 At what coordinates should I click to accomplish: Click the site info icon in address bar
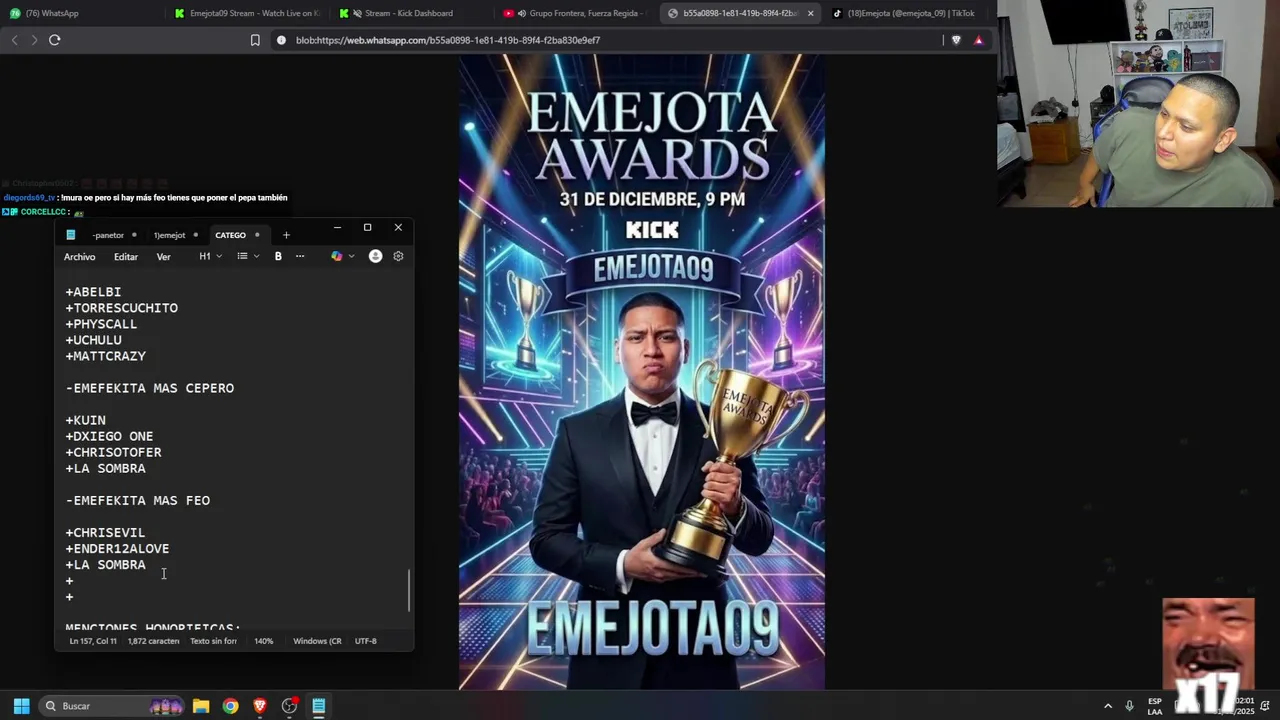tap(281, 40)
